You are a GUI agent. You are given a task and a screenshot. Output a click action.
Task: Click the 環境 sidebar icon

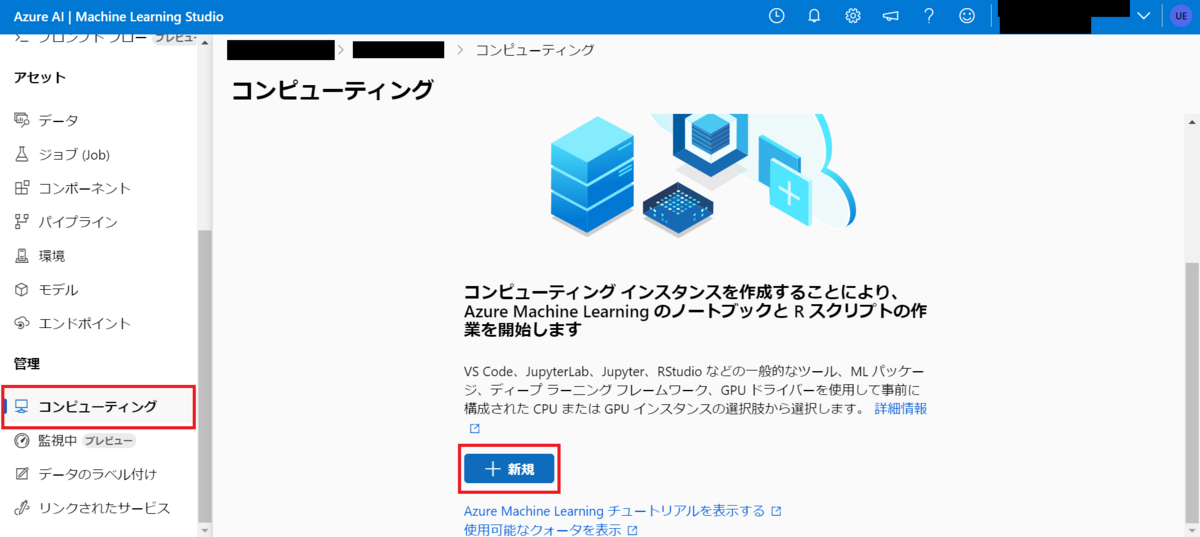click(22, 256)
